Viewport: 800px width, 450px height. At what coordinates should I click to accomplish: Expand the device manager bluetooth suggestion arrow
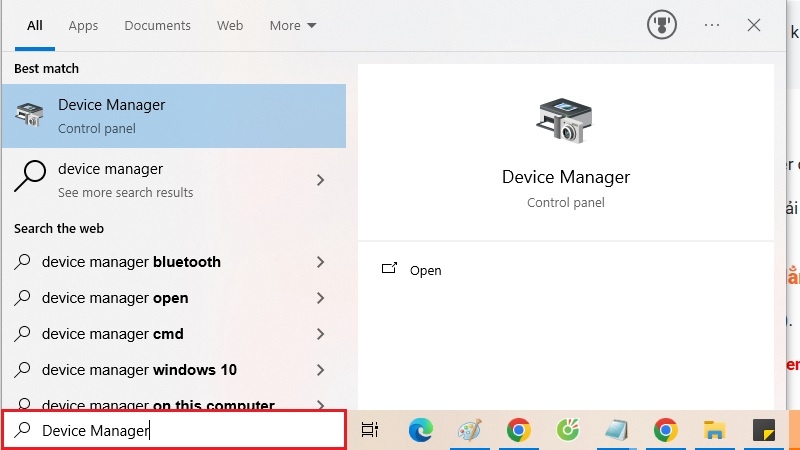tap(320, 262)
